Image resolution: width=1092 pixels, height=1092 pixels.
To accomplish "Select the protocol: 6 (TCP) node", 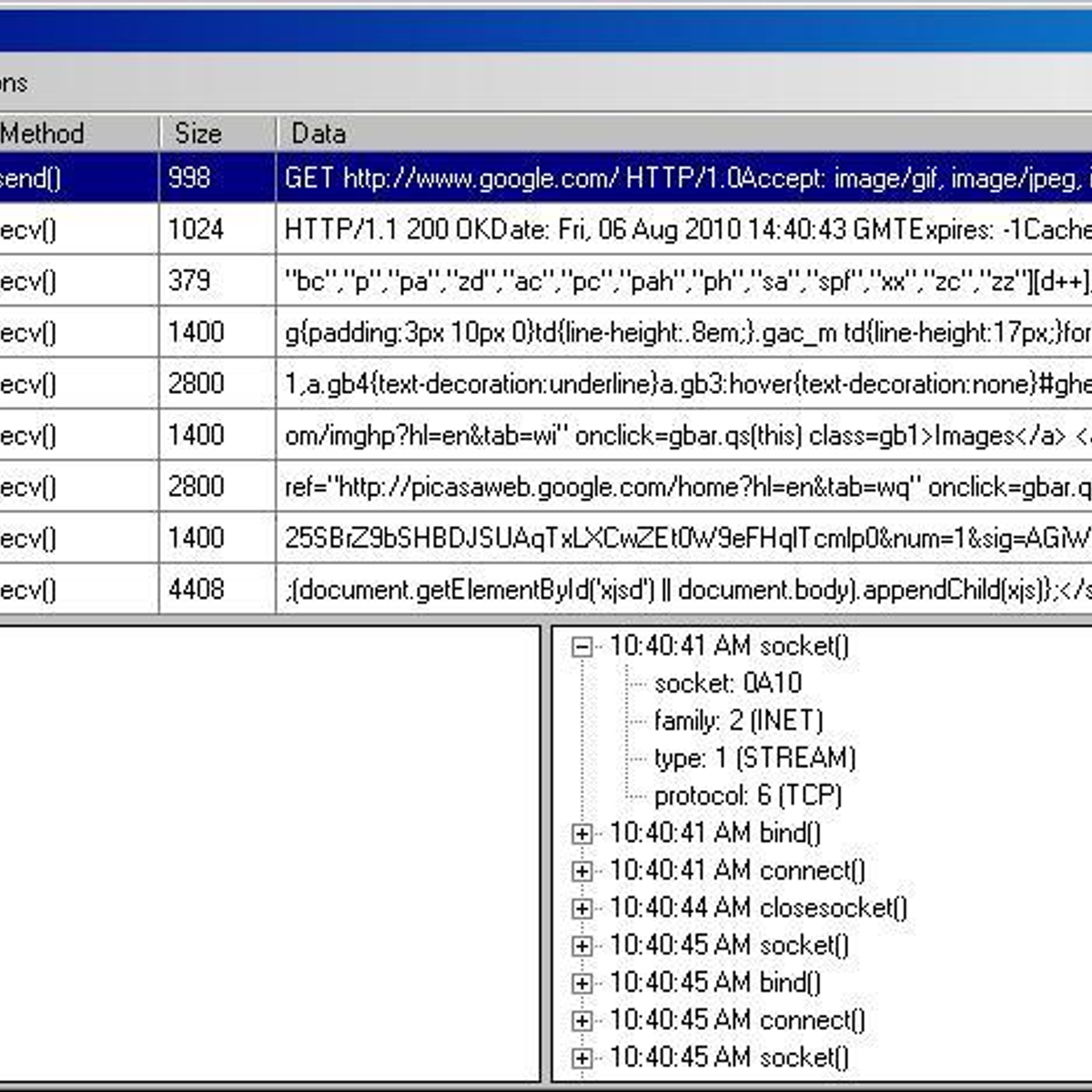I will point(748,794).
